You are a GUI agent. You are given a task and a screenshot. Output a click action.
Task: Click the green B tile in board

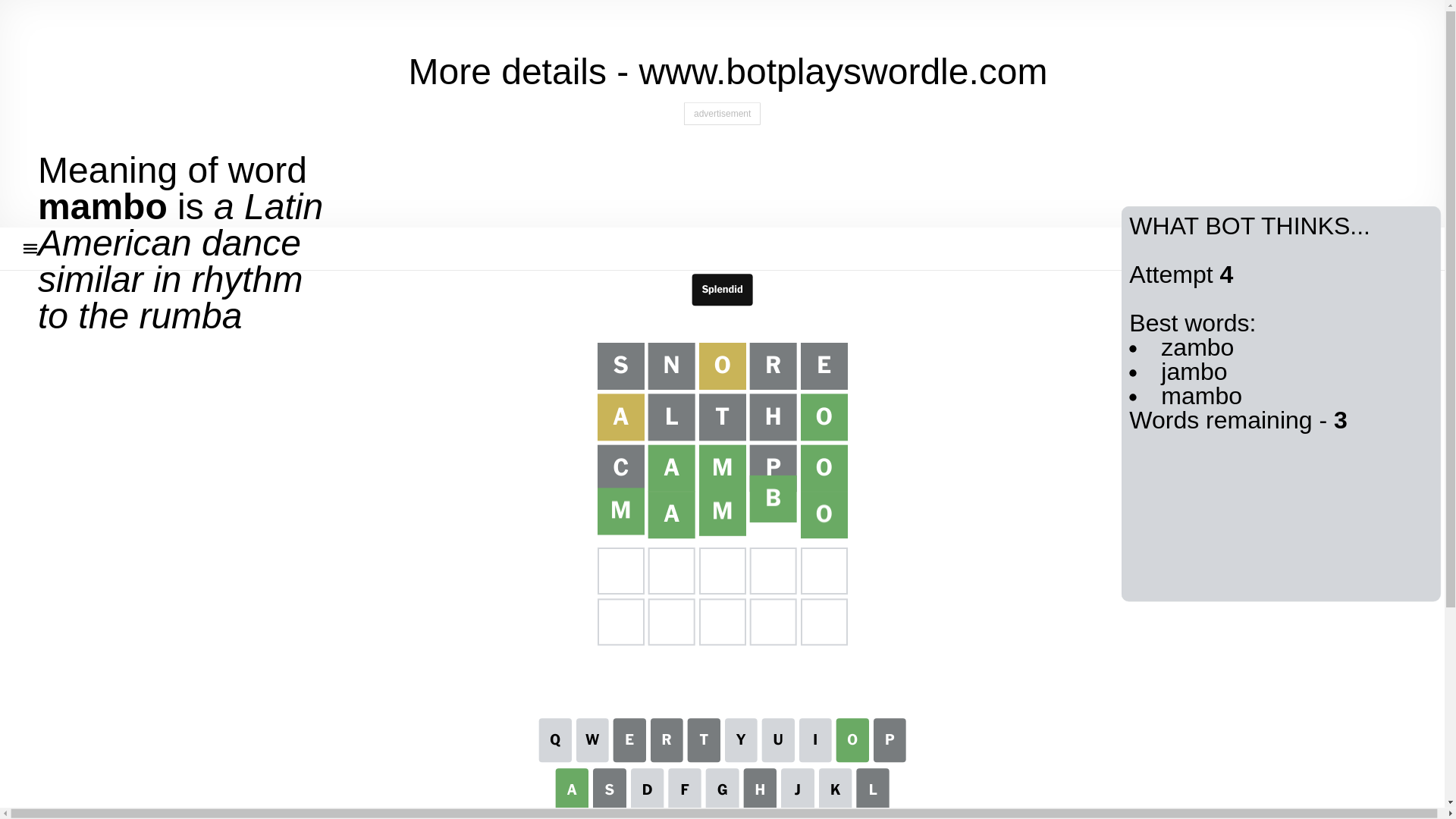pyautogui.click(x=773, y=498)
